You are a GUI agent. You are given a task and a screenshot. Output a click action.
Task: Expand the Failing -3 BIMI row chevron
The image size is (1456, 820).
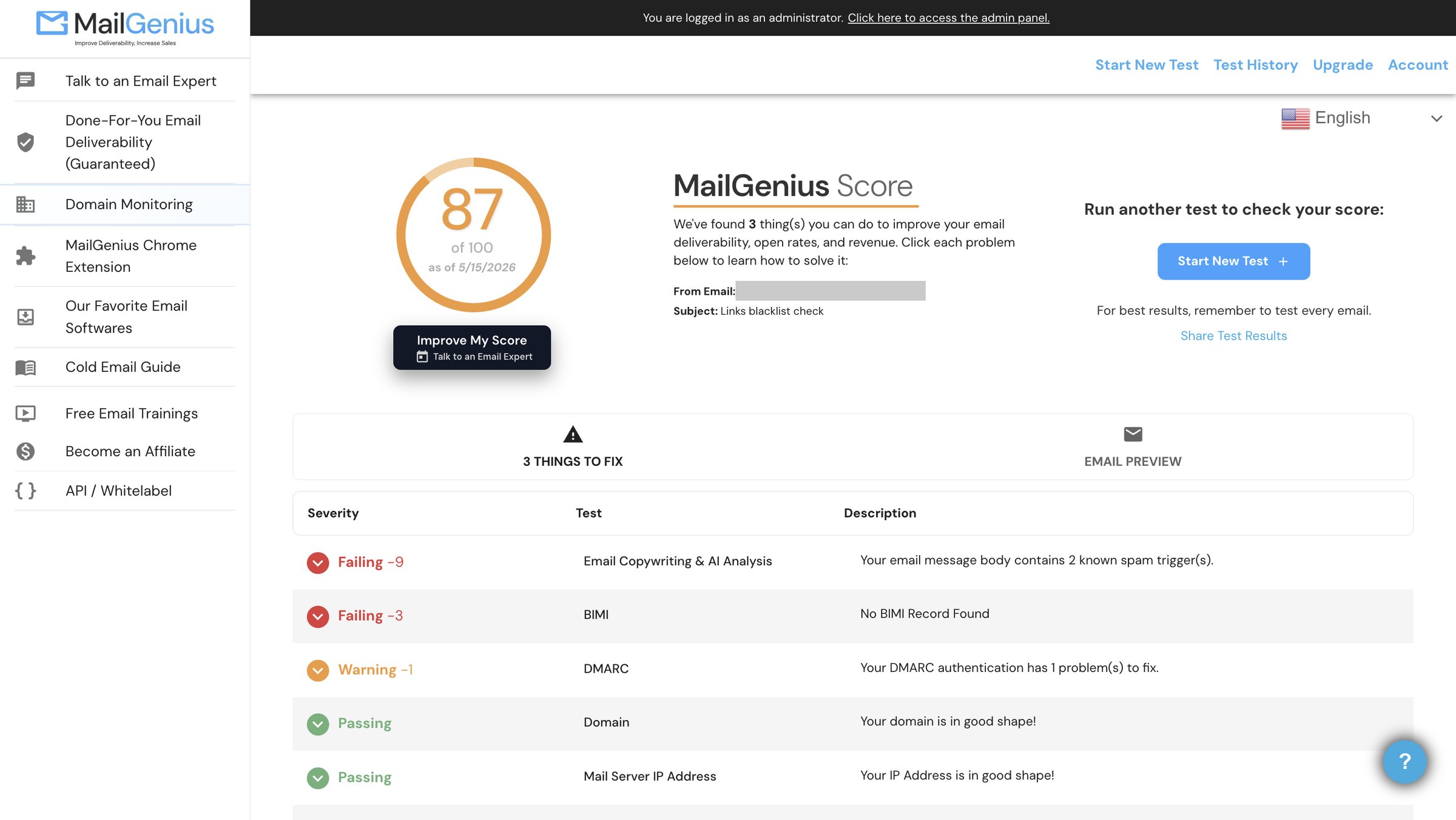pos(318,616)
